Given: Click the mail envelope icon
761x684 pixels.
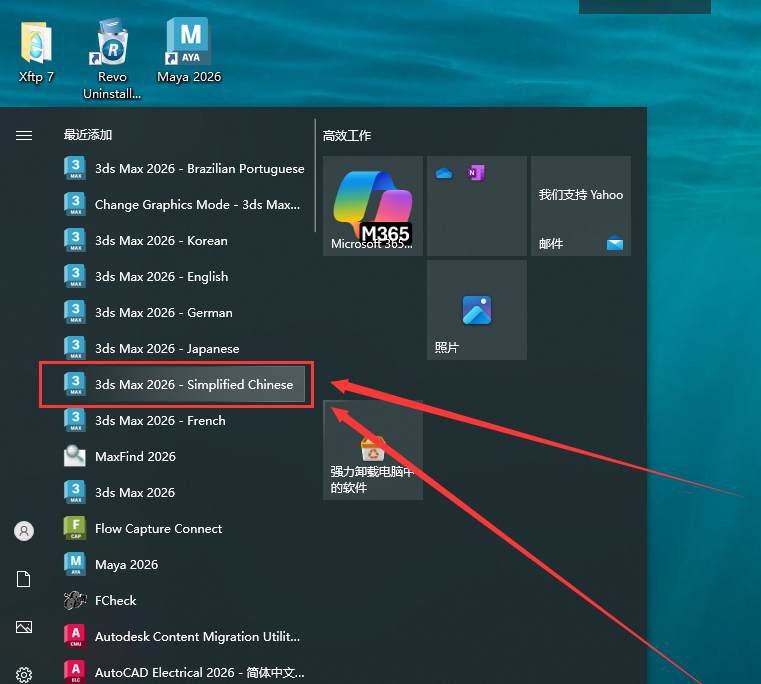Looking at the screenshot, I should coord(615,243).
